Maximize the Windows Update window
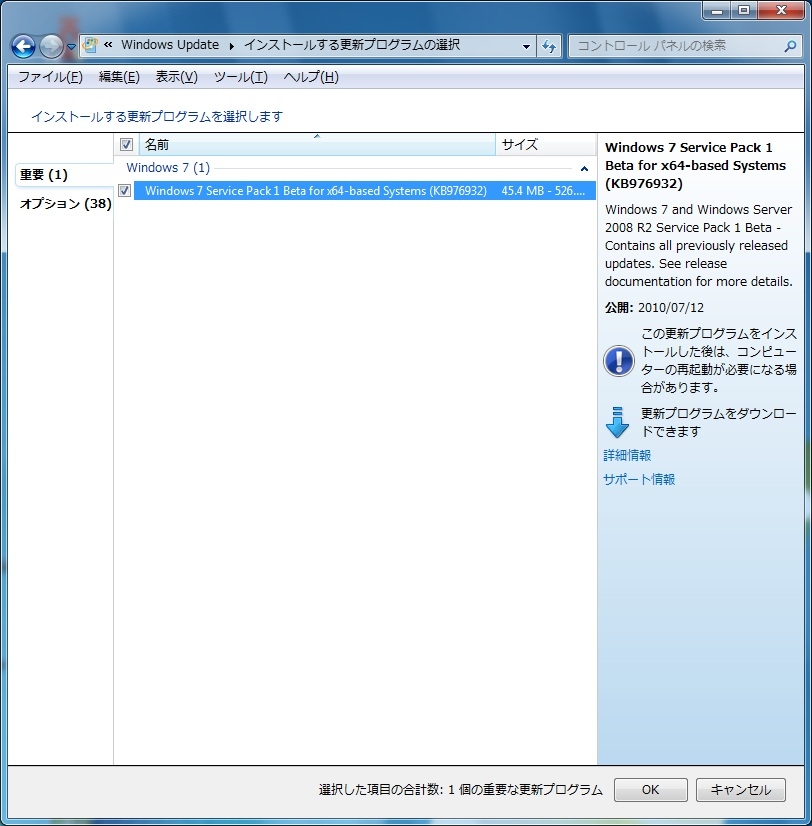 pos(743,10)
